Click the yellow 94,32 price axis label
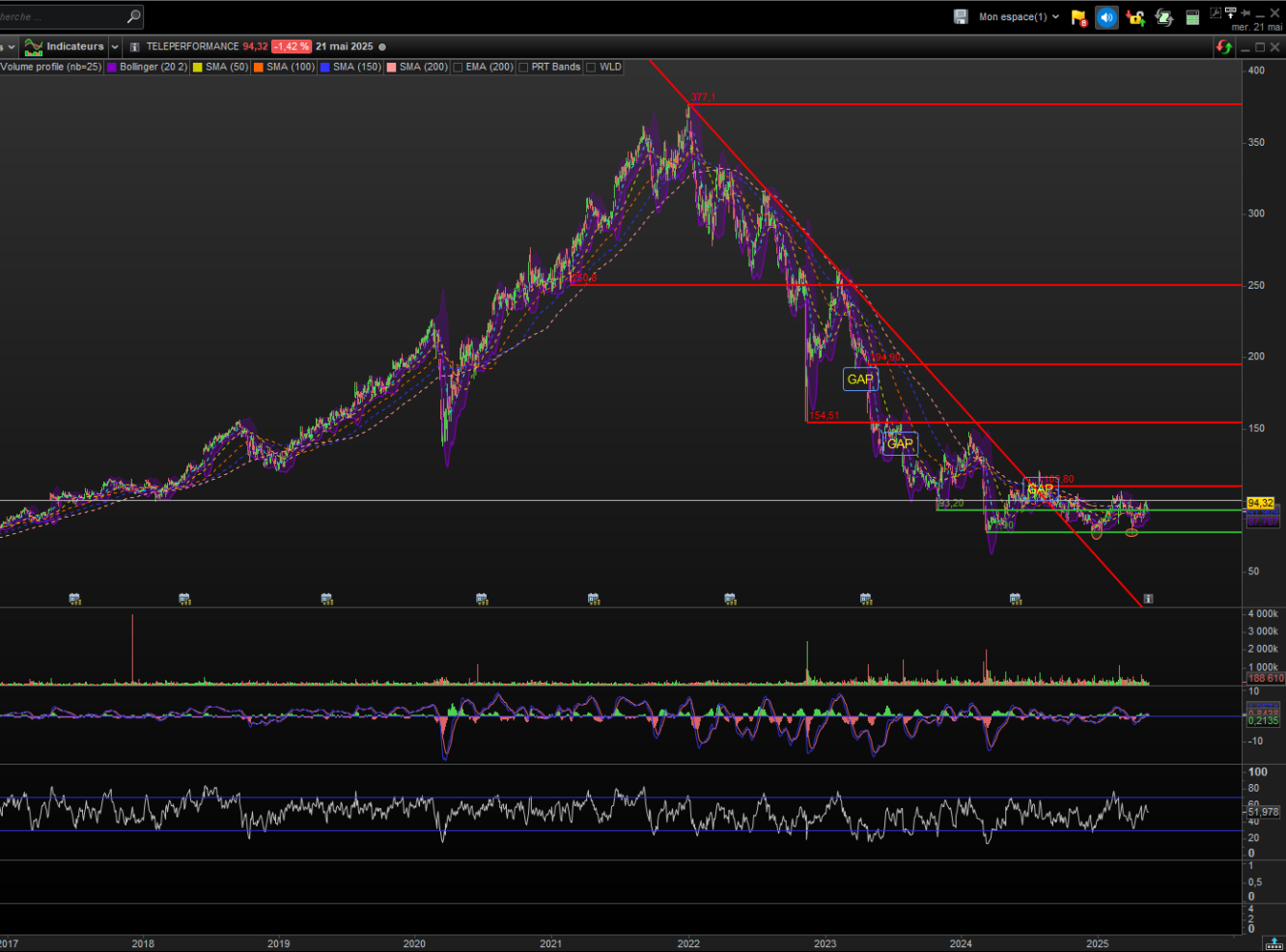Image resolution: width=1286 pixels, height=952 pixels. [1261, 503]
